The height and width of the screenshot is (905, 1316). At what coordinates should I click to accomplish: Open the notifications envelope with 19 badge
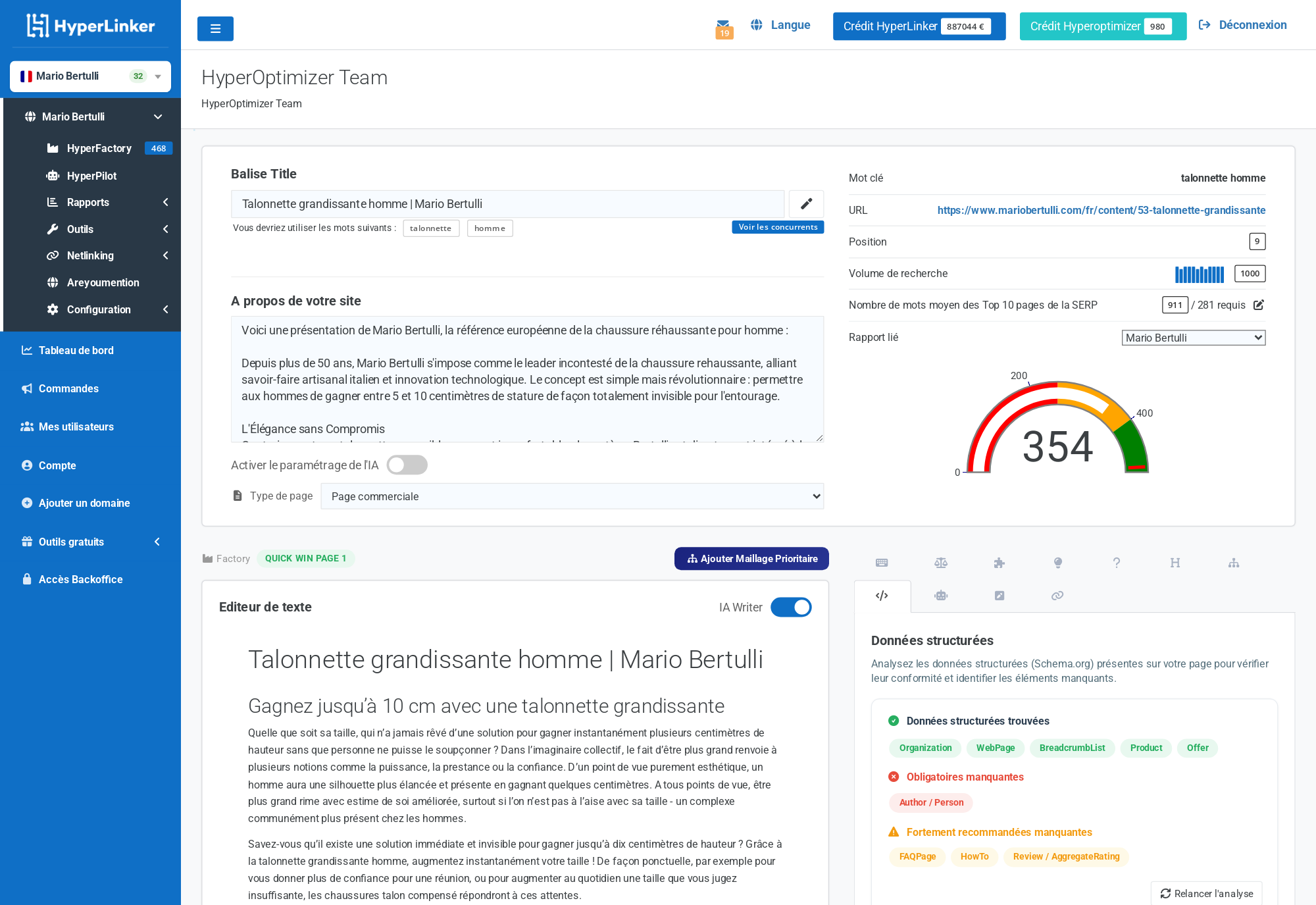(724, 26)
